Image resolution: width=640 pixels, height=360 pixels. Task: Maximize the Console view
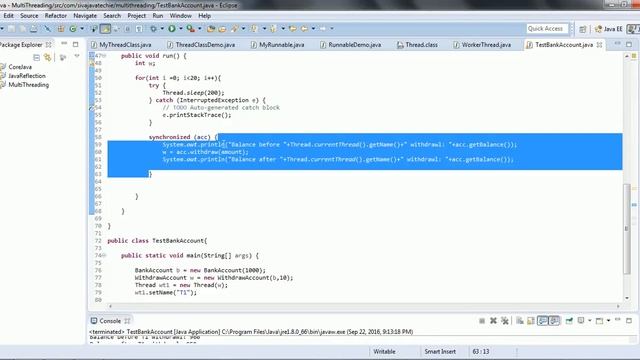click(x=629, y=320)
